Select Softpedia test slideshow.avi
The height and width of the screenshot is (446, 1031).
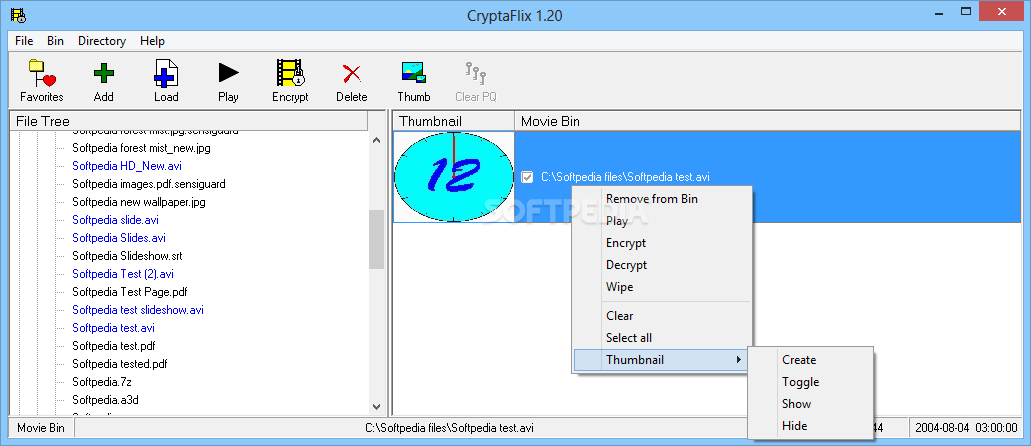[138, 310]
